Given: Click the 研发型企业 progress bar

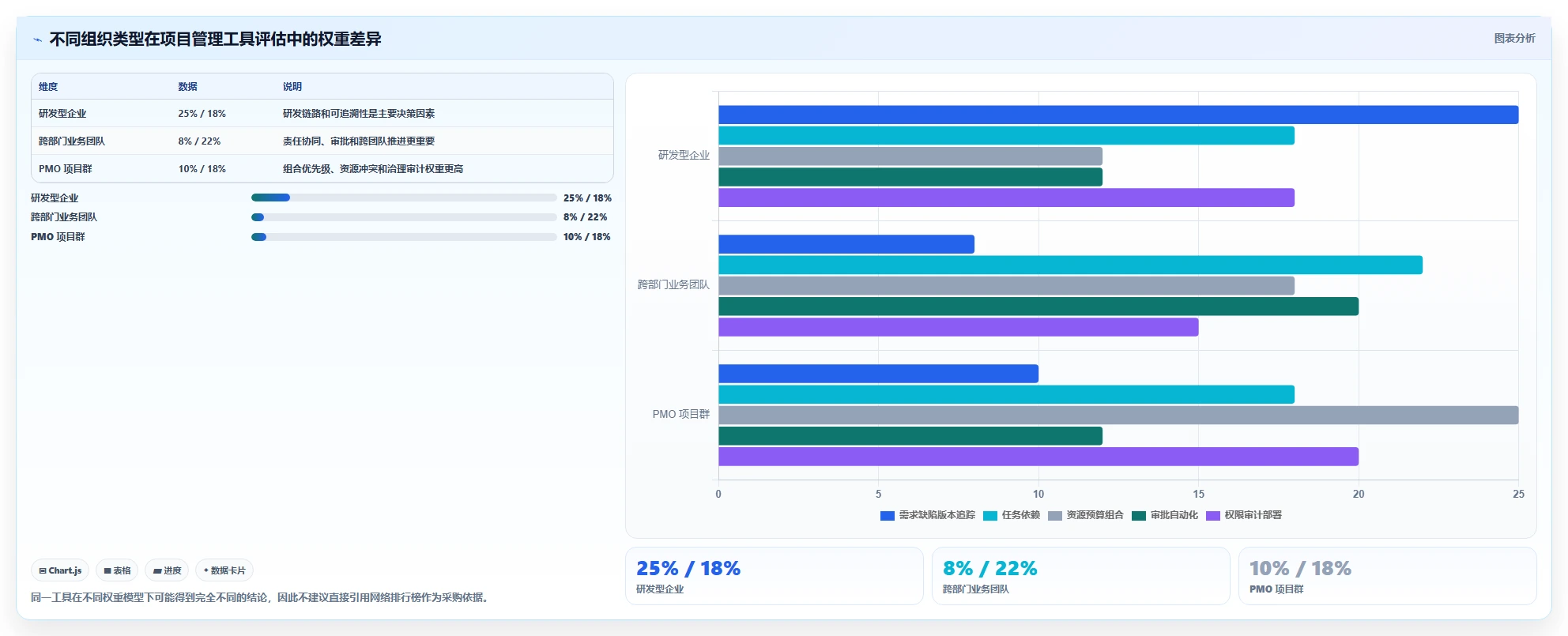Looking at the screenshot, I should 404,198.
